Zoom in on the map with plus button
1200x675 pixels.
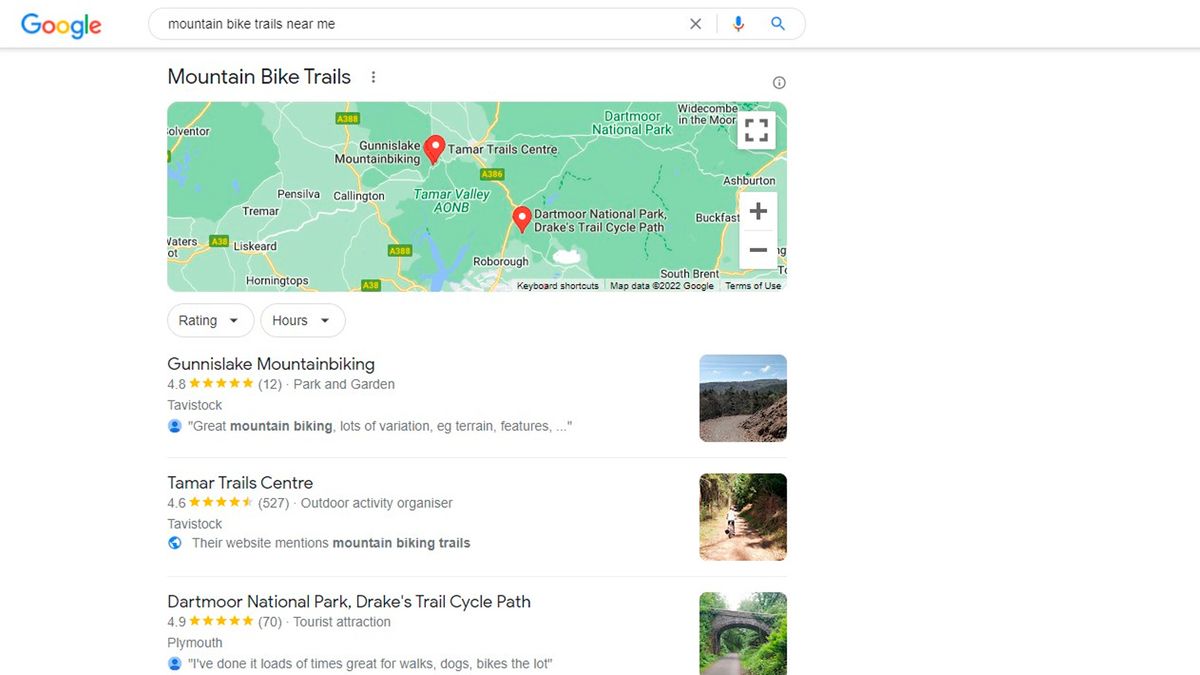point(758,210)
